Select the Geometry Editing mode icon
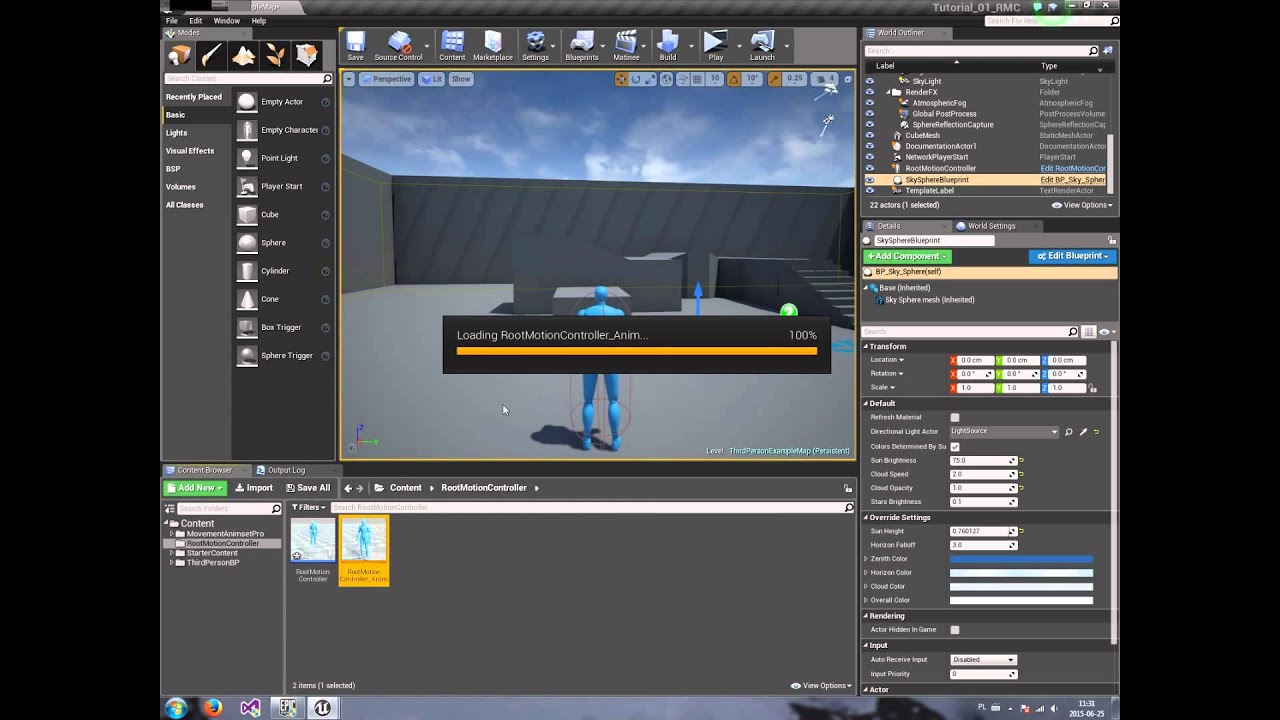Screen dimensions: 1280x720 [307, 55]
